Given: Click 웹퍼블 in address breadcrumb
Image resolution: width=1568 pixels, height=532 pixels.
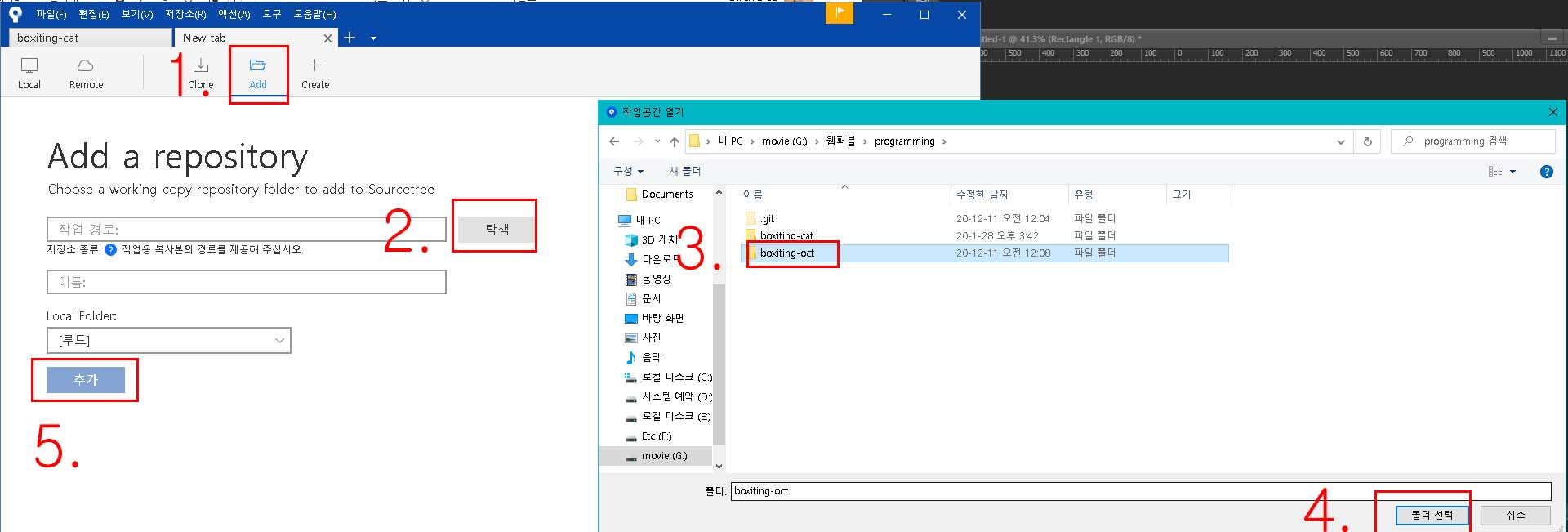Looking at the screenshot, I should 841,141.
